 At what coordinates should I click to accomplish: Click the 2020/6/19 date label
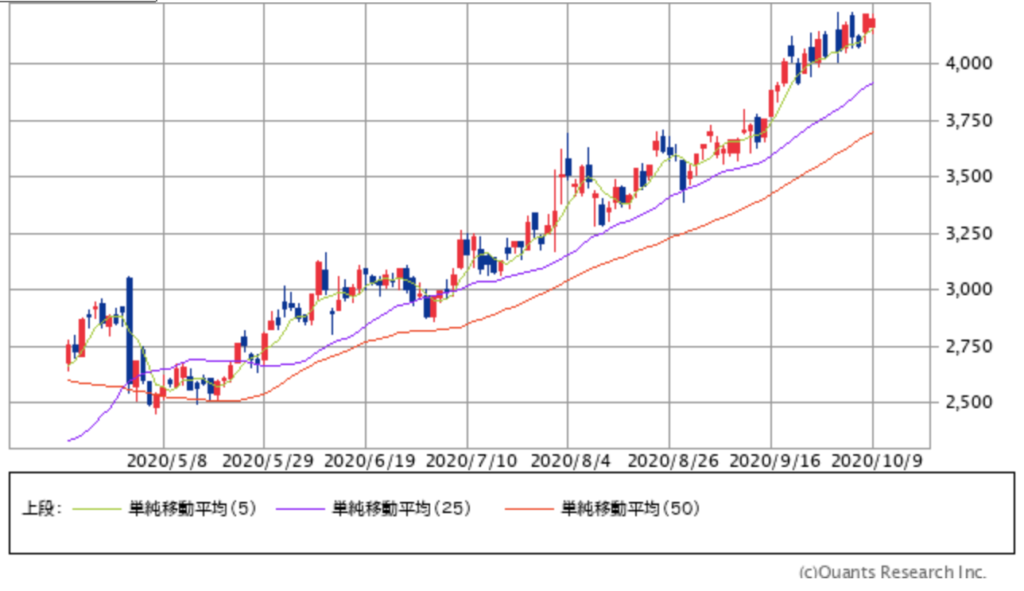click(370, 461)
